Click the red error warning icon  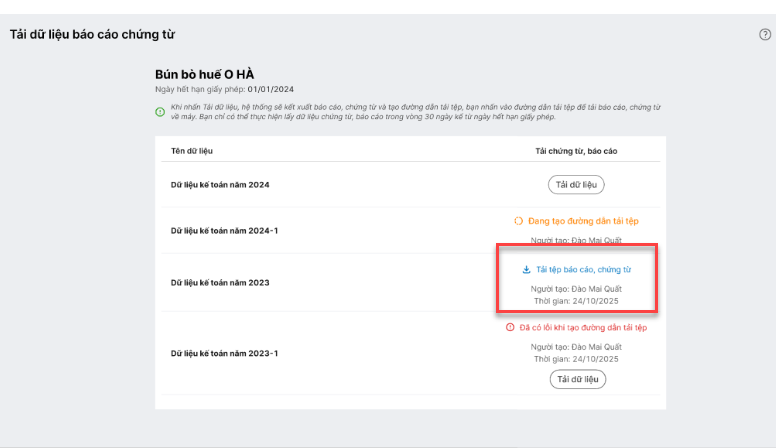coord(511,327)
